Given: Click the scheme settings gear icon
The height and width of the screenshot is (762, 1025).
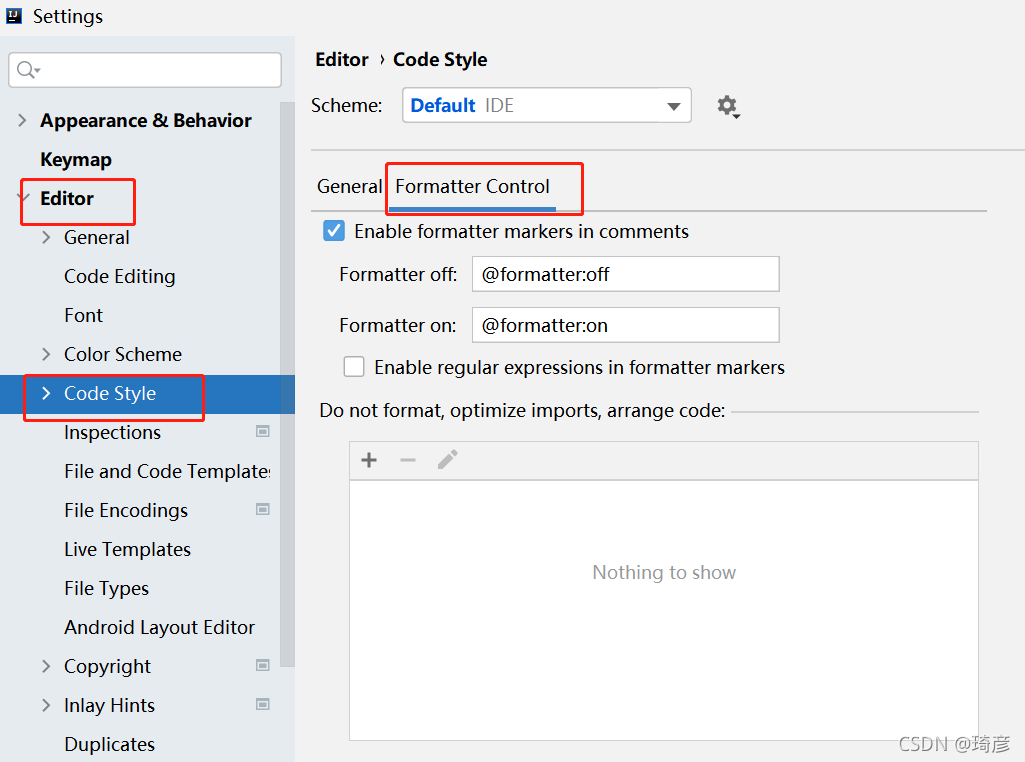Looking at the screenshot, I should (727, 106).
